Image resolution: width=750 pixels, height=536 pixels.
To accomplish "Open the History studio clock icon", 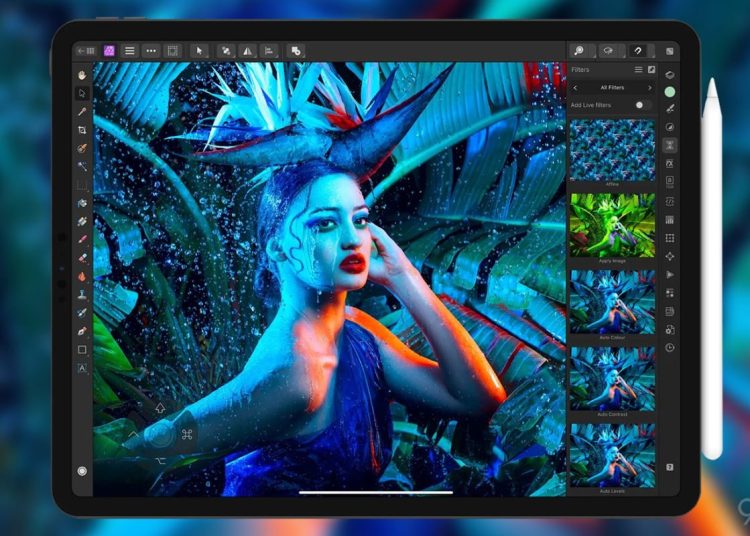I will (669, 348).
